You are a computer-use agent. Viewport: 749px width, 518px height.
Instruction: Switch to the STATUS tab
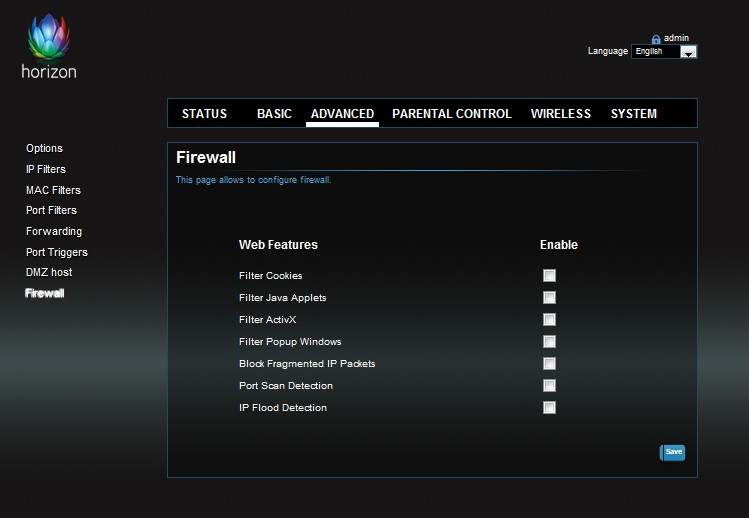click(x=204, y=114)
